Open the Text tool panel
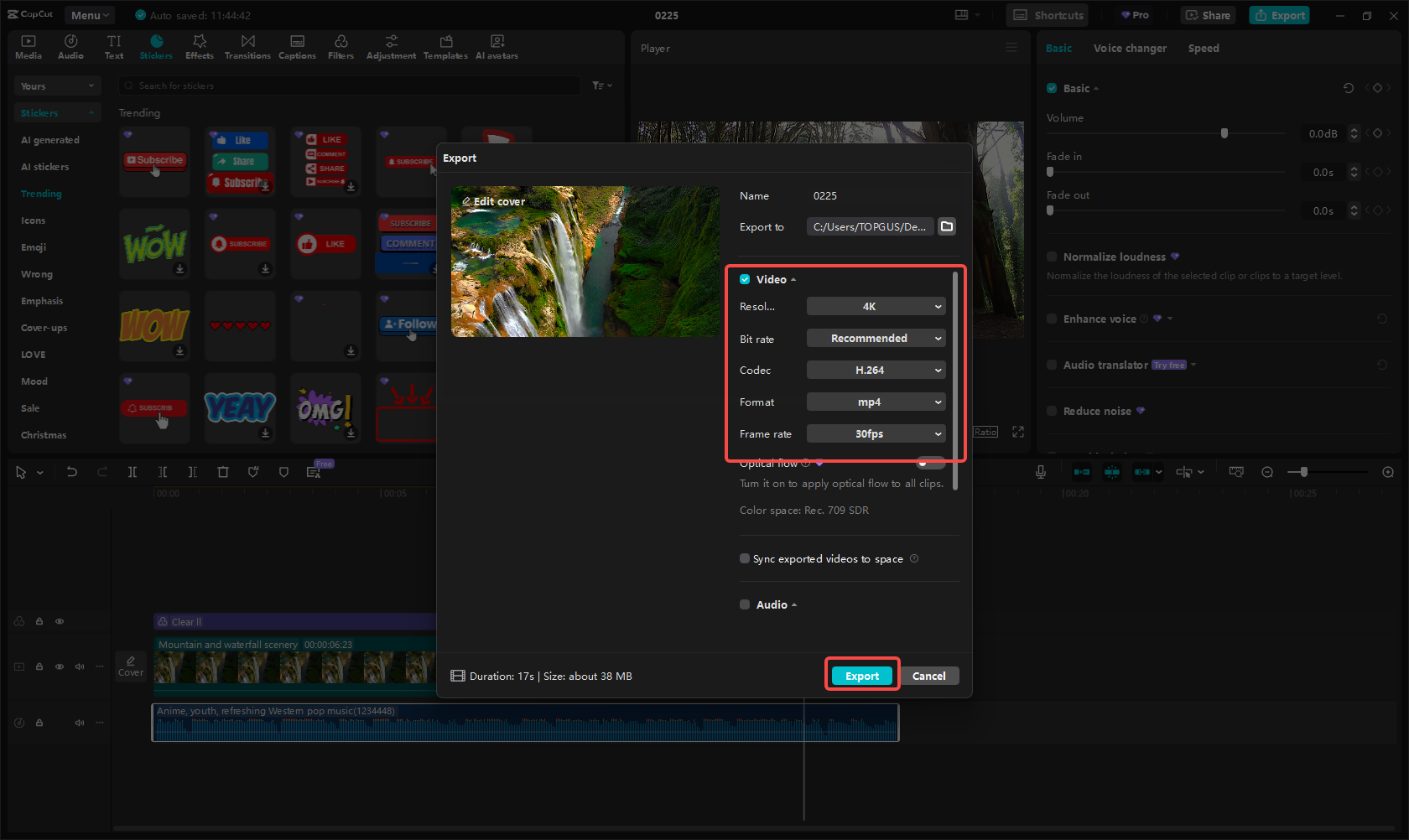Screen dimensions: 1409x840 [x=113, y=45]
